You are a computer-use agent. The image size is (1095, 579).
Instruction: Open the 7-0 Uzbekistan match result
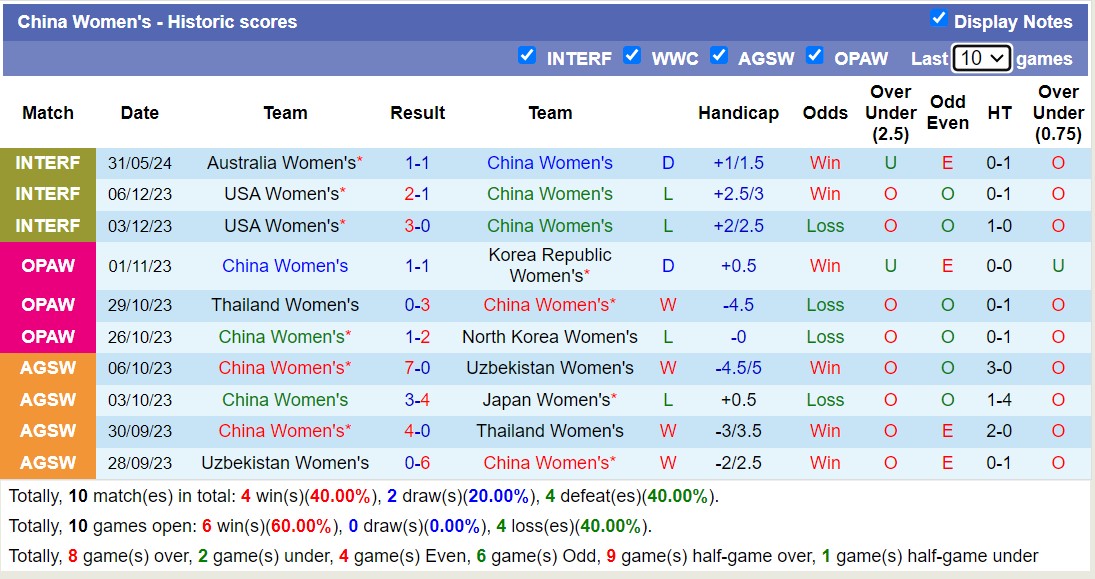coord(417,368)
